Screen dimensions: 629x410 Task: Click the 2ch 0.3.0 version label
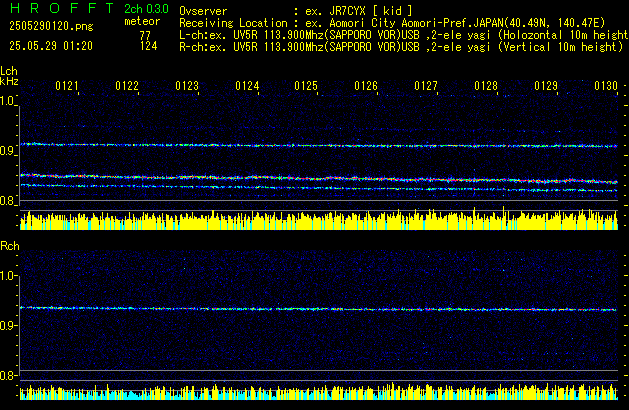146,9
